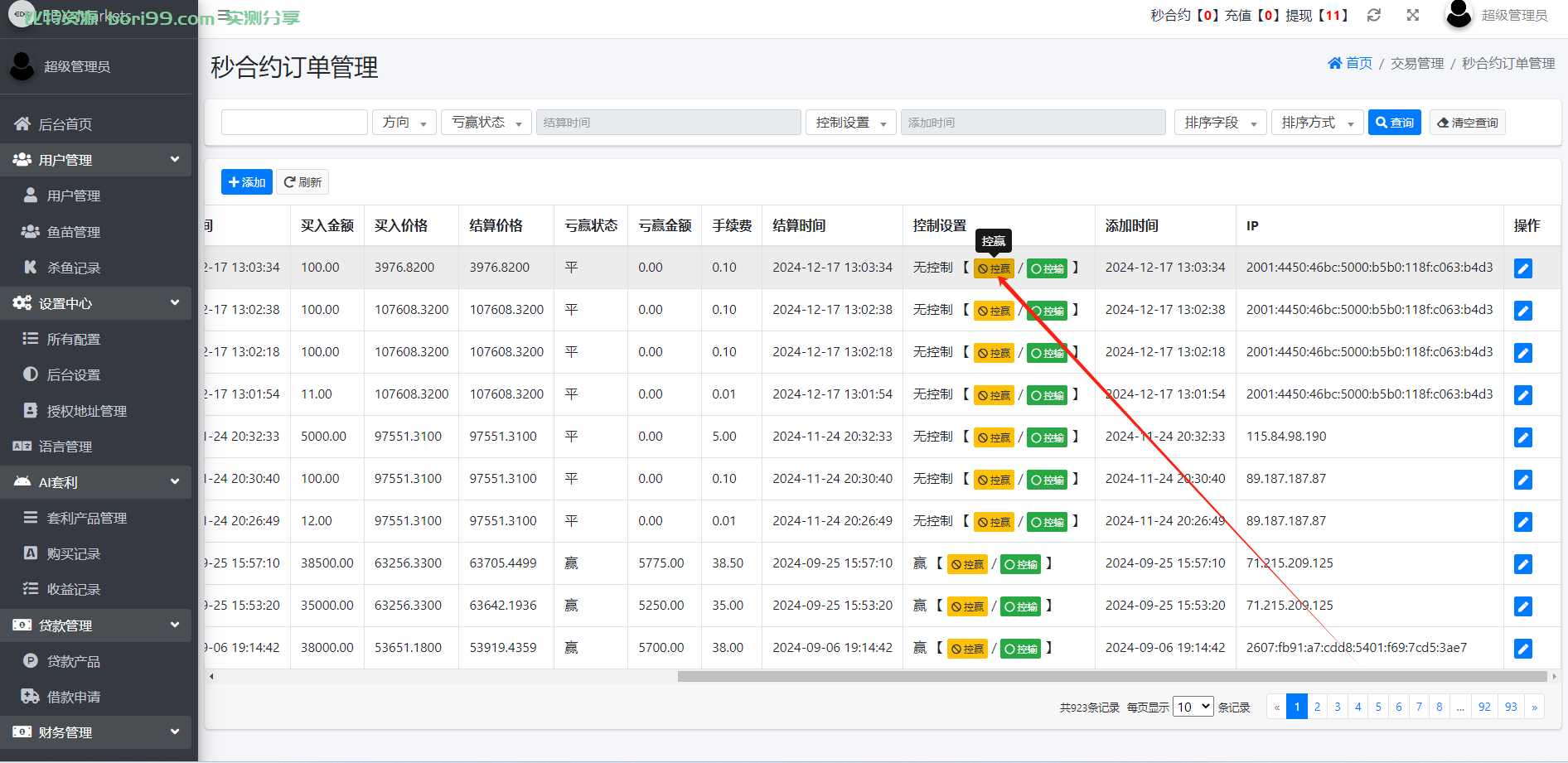The image size is (1568, 763).
Task: Edit the order settled at 2024-11-24 20:30:40
Action: [x=1523, y=480]
